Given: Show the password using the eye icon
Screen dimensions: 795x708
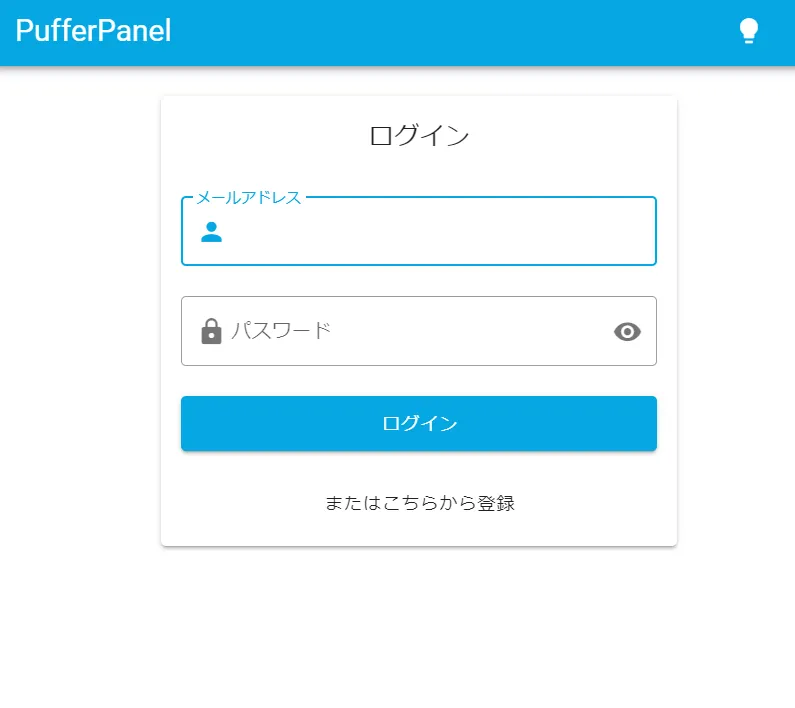Looking at the screenshot, I should [627, 332].
